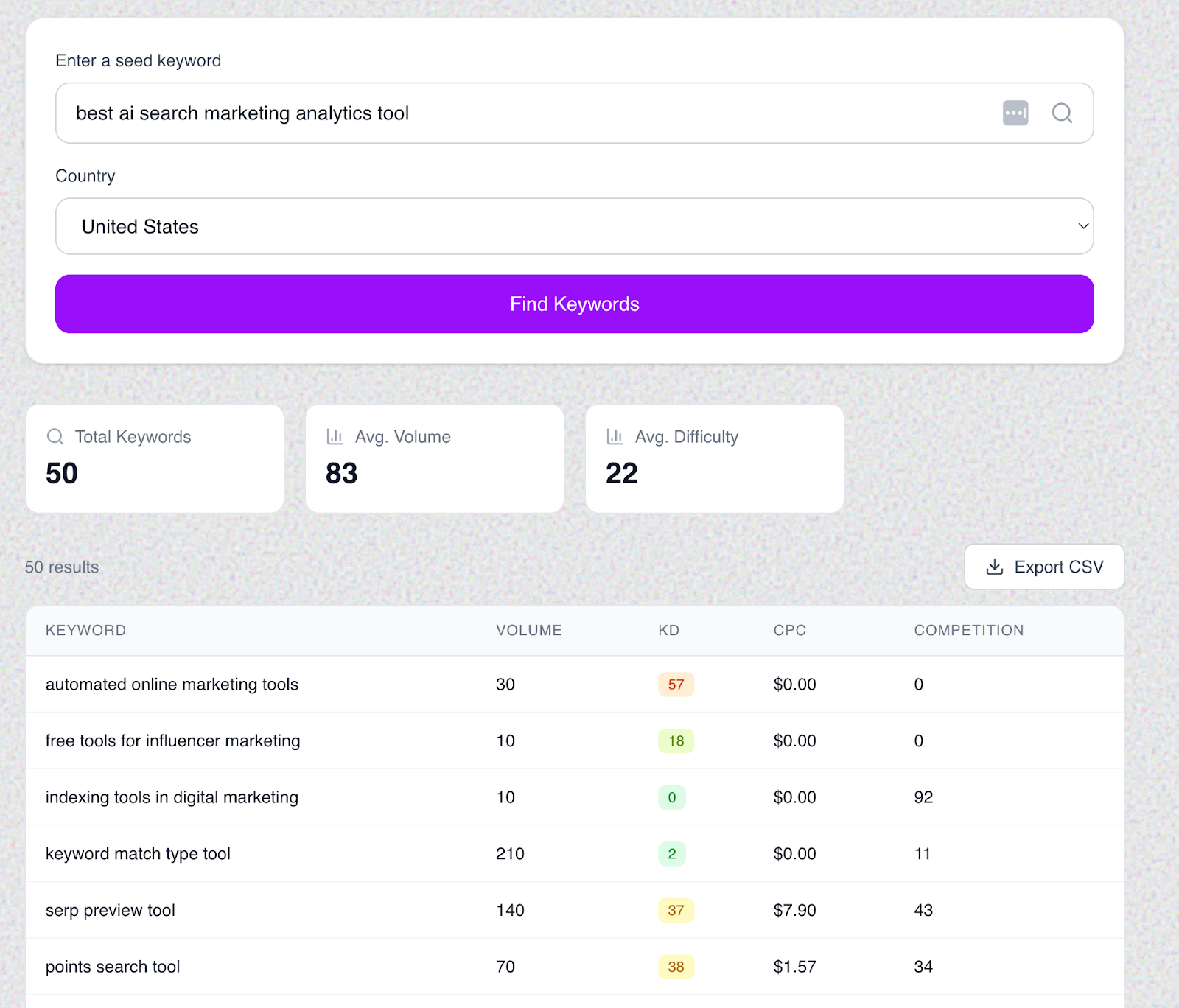Click the magnifier icon in the seed keyword field
1179x1008 pixels.
(x=1062, y=113)
